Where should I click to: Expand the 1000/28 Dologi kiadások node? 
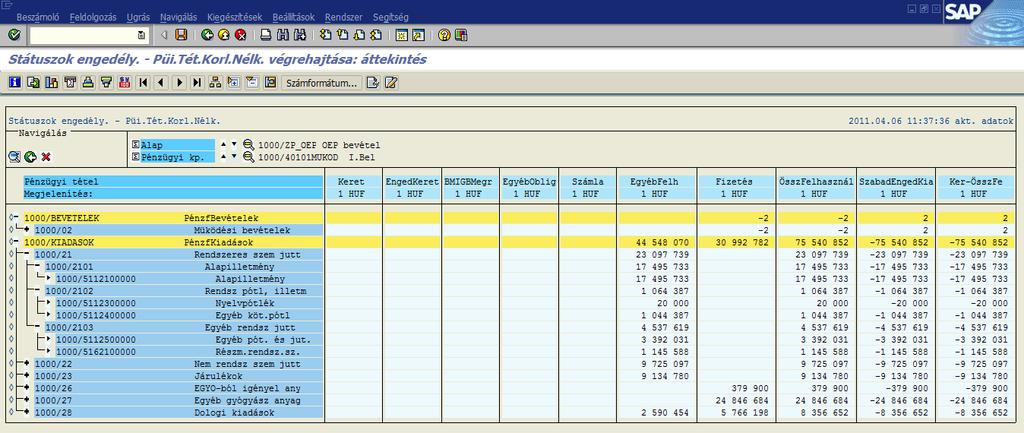tap(26, 413)
